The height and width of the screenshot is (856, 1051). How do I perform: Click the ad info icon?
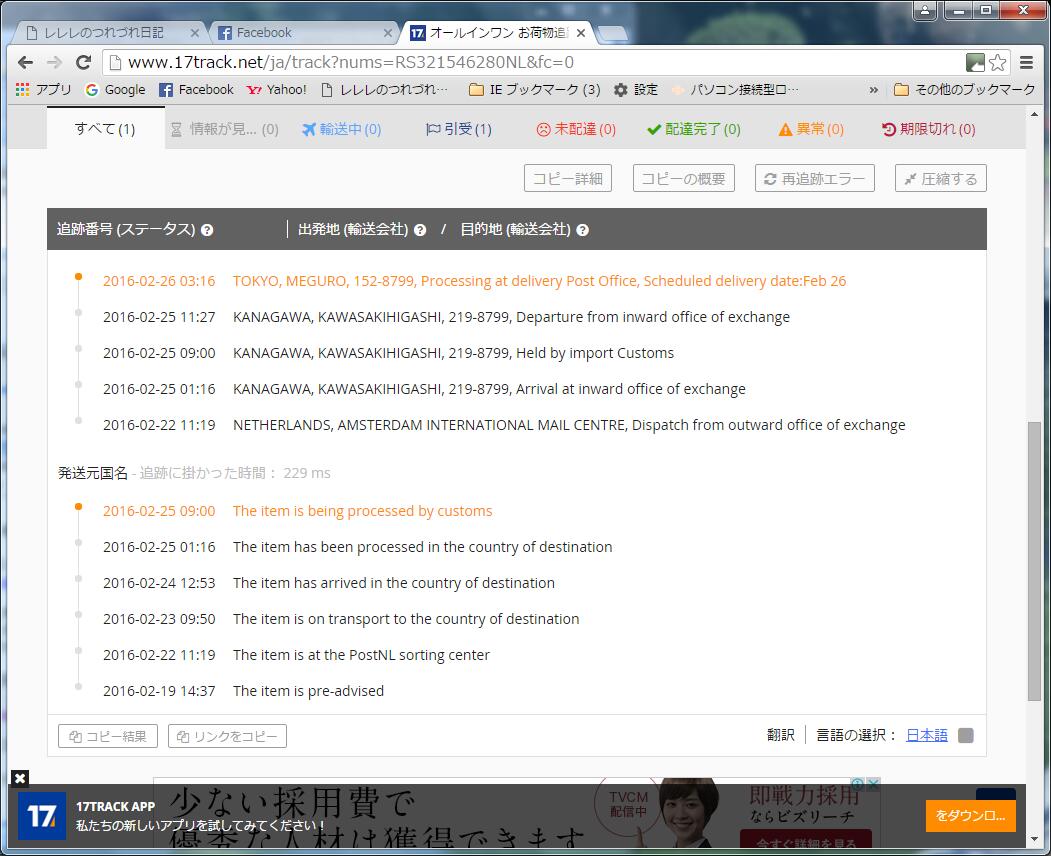tap(858, 784)
